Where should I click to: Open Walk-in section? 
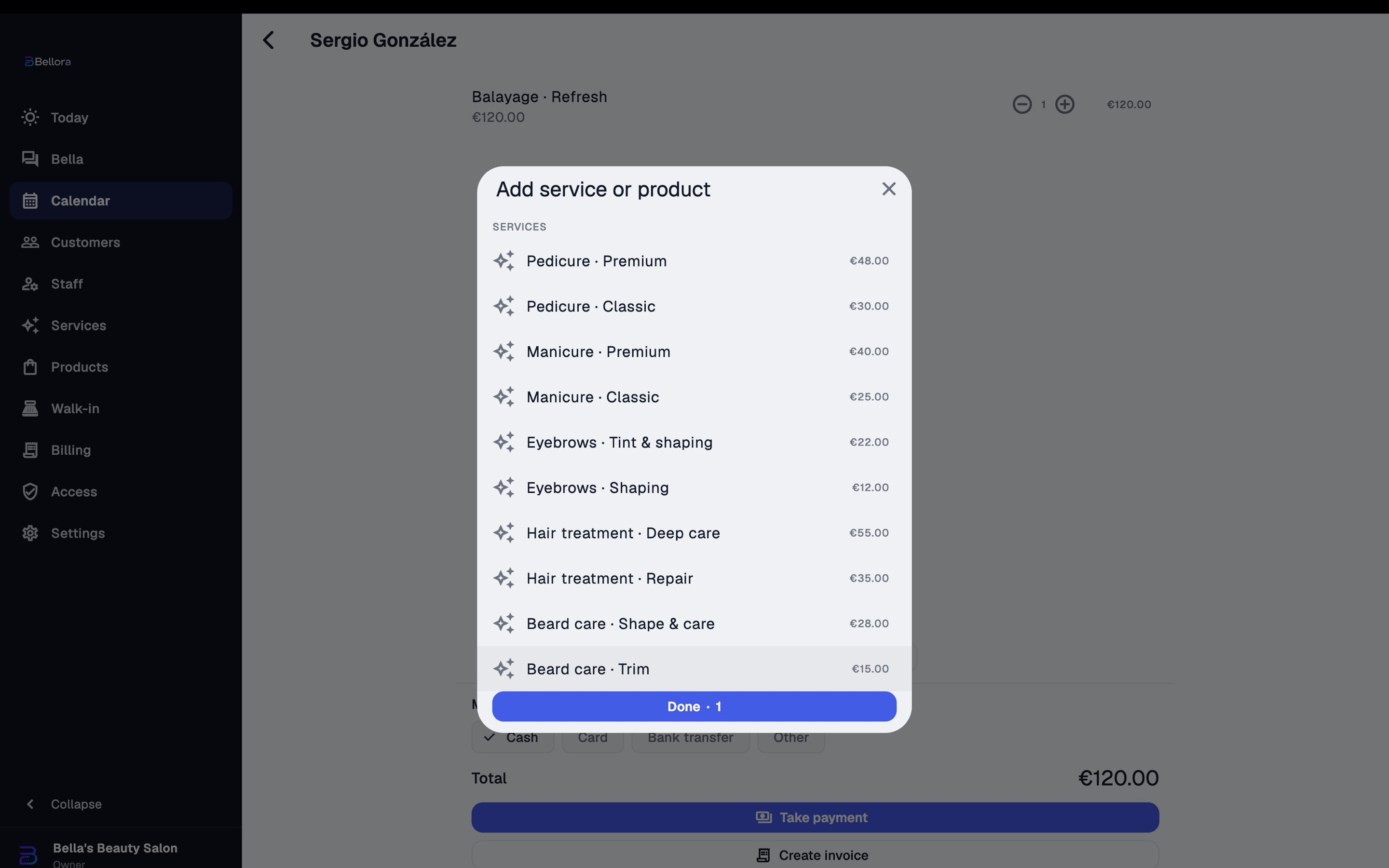pyautogui.click(x=121, y=408)
